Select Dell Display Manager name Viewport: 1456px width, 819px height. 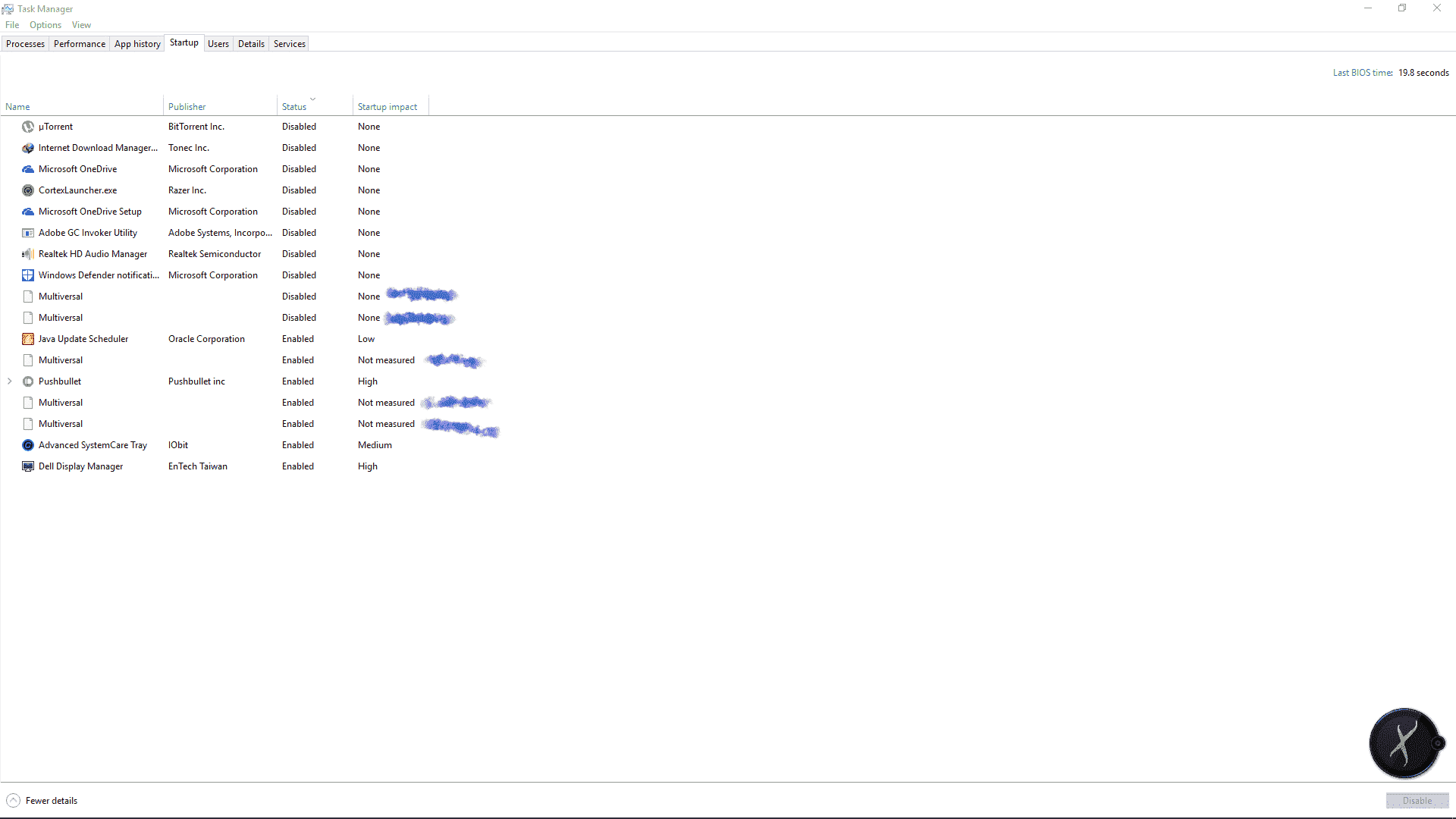pos(80,466)
